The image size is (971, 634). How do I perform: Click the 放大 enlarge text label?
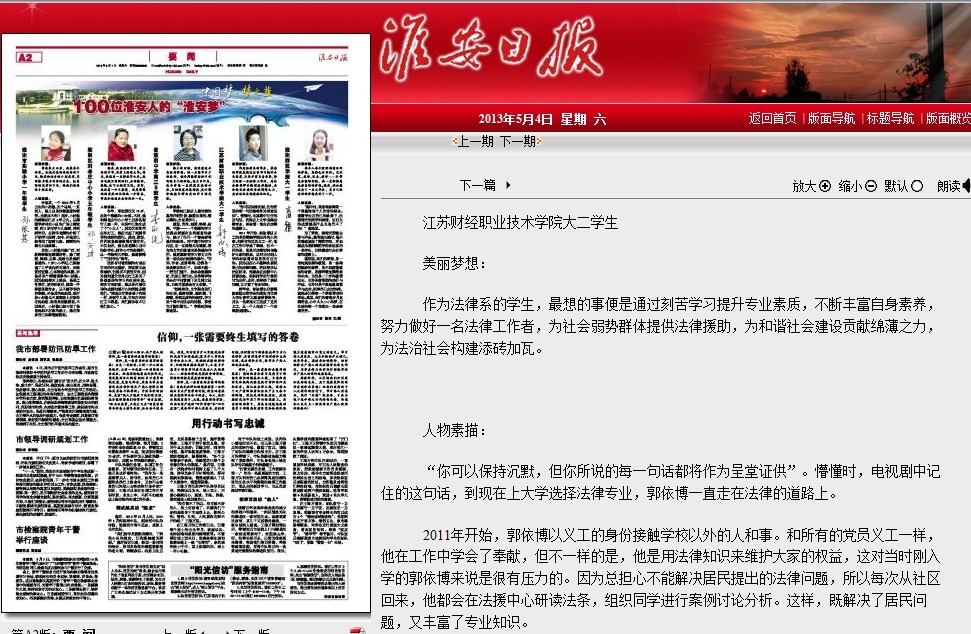(804, 186)
